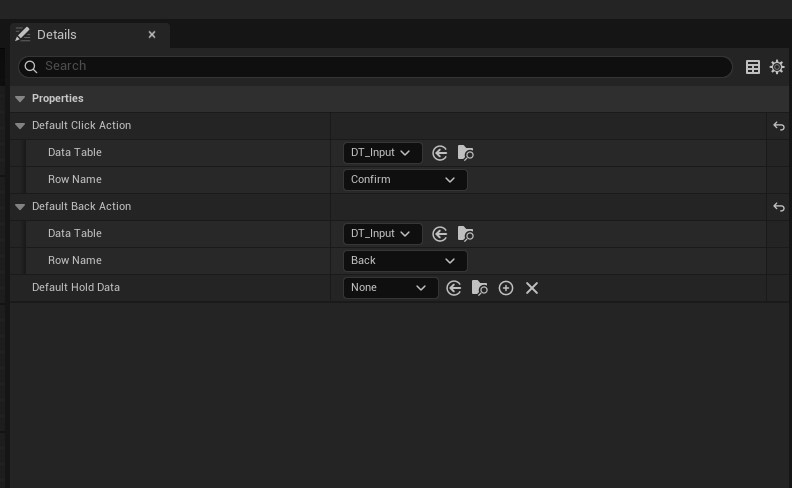This screenshot has width=792, height=488.
Task: Select Row Name label under Default Click Action
Action: [75, 179]
